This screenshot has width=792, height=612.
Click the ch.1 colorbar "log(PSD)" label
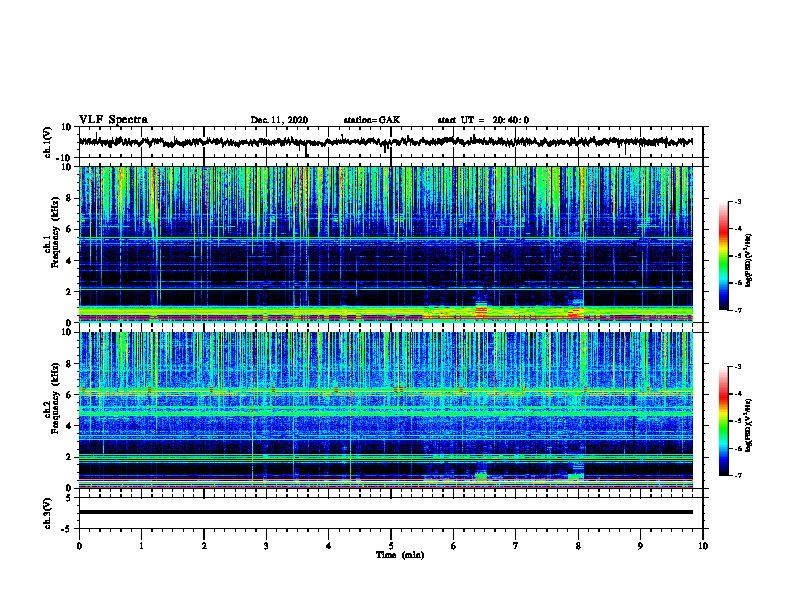(x=748, y=261)
